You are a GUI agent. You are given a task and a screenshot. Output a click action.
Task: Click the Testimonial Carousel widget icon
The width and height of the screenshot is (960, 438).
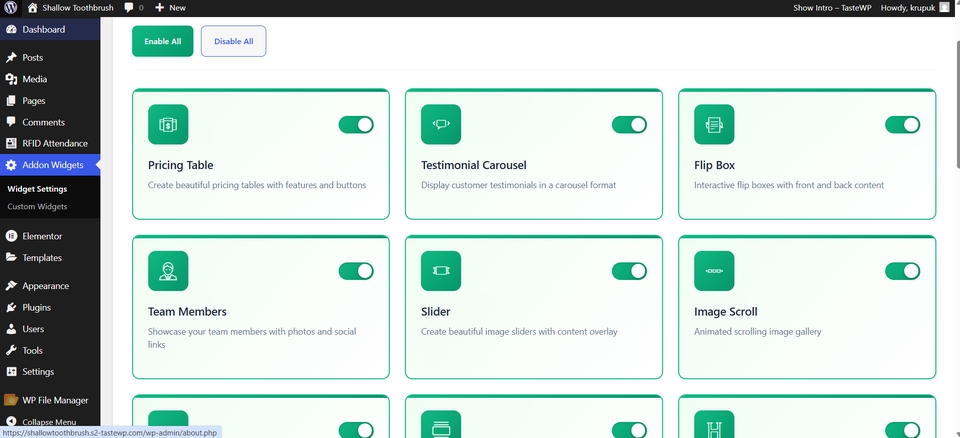tap(441, 124)
